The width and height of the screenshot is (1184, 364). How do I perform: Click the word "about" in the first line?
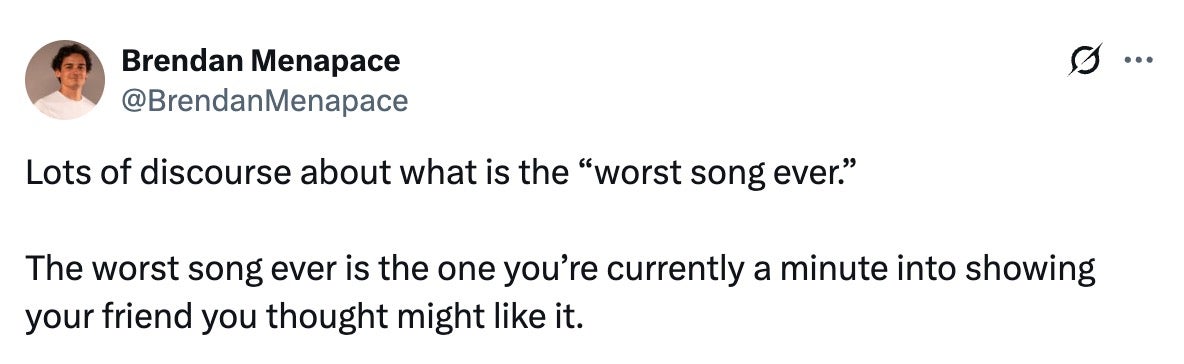pos(346,174)
